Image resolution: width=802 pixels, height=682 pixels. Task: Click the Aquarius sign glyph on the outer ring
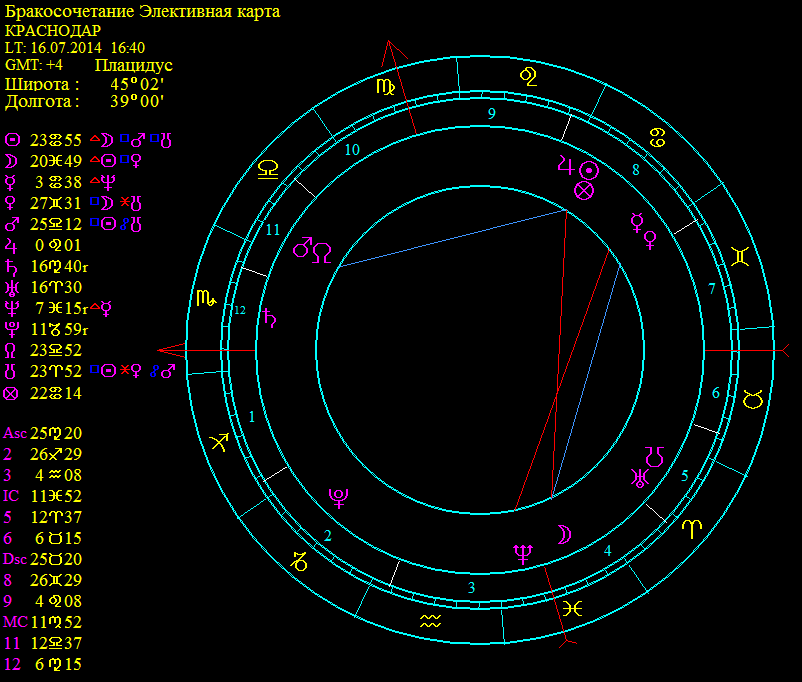coord(430,622)
